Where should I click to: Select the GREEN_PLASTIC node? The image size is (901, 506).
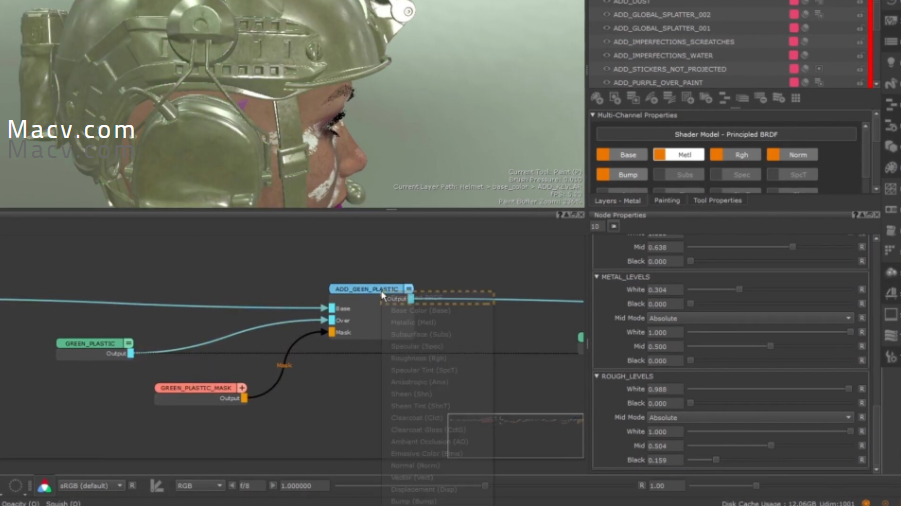click(89, 343)
